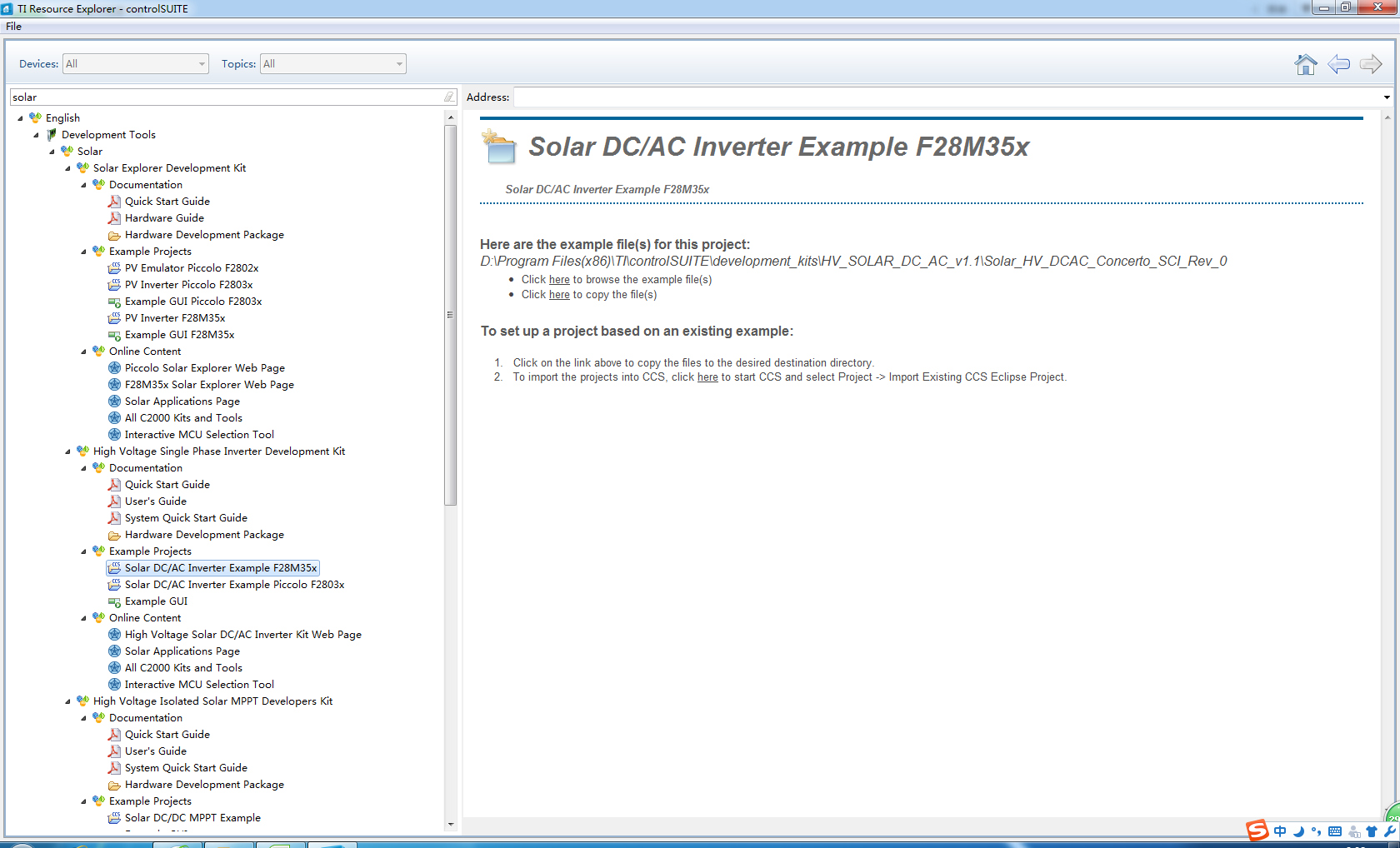Screen dimensions: 1400x848
Task: Collapse the Solar tree node
Action: click(52, 152)
